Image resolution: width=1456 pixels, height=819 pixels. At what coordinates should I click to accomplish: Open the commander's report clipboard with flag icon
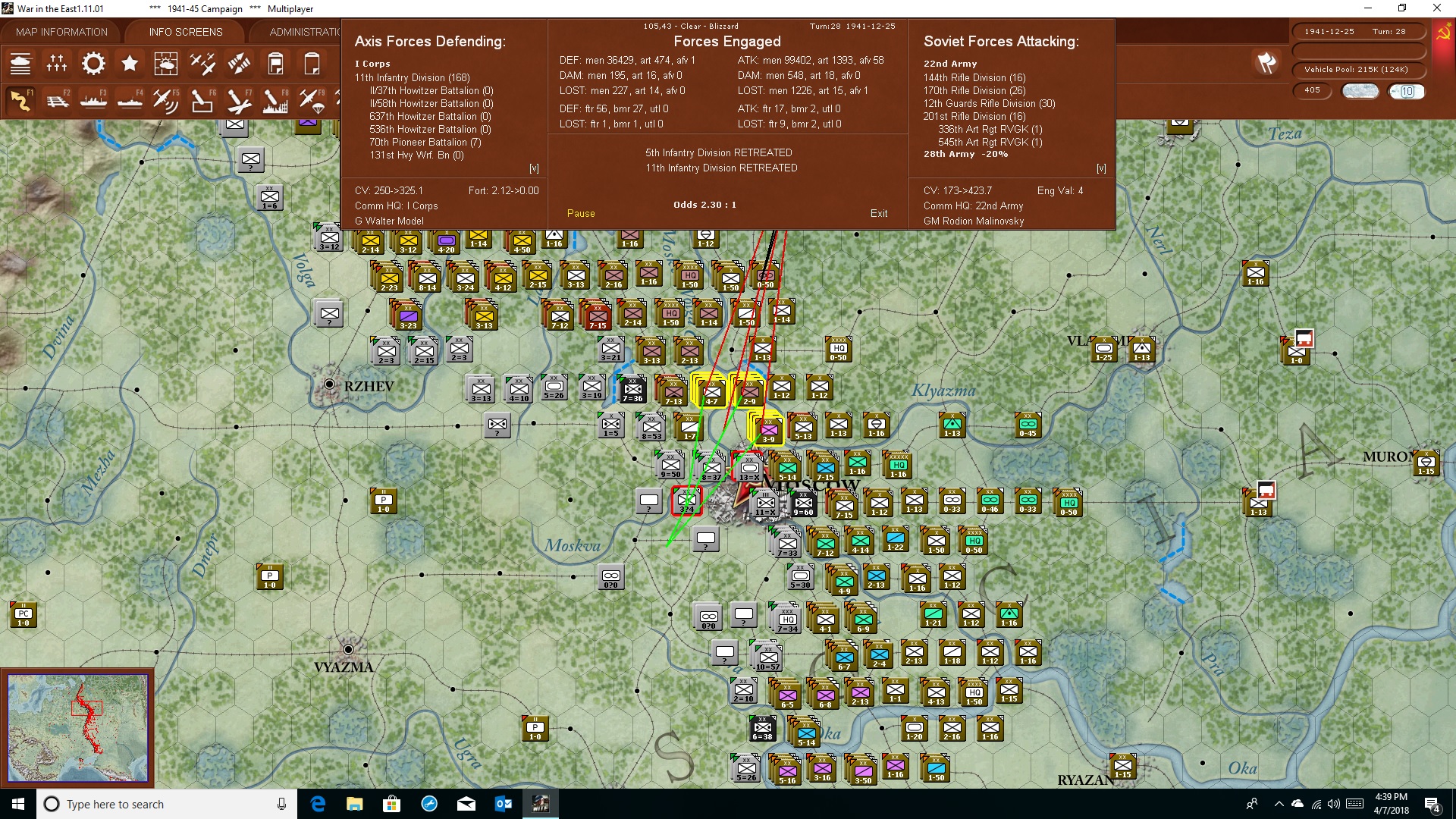click(275, 64)
